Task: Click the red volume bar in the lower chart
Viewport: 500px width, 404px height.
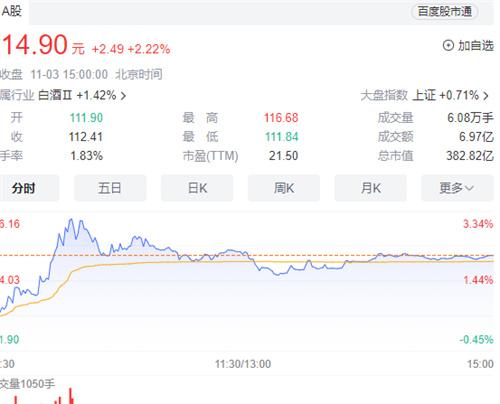Action: click(71, 396)
